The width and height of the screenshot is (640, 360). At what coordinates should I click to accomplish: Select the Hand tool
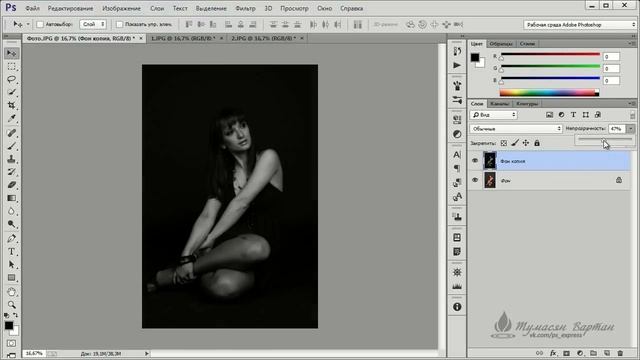(11, 292)
